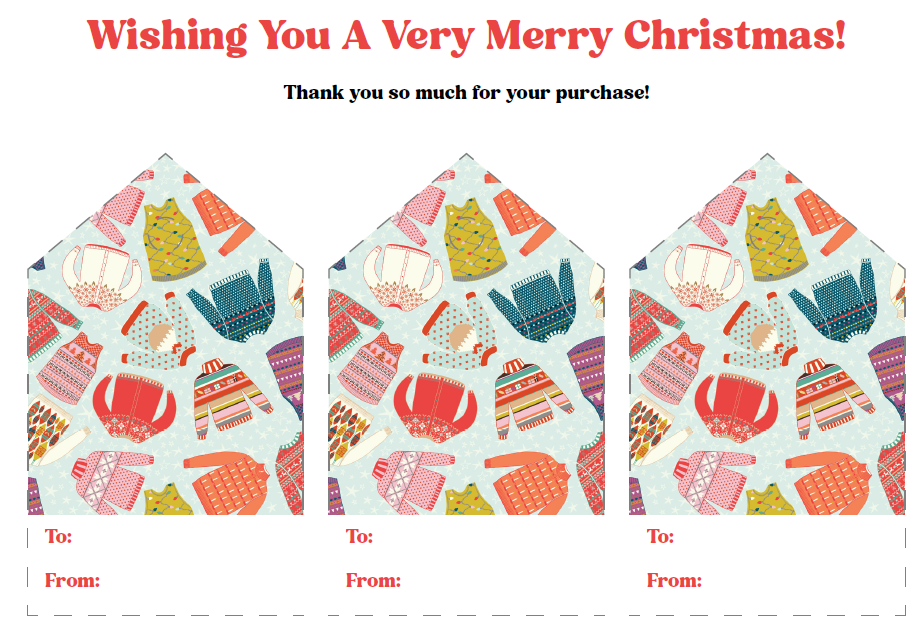Click the "Thank you so much" subtitle text

click(x=466, y=93)
